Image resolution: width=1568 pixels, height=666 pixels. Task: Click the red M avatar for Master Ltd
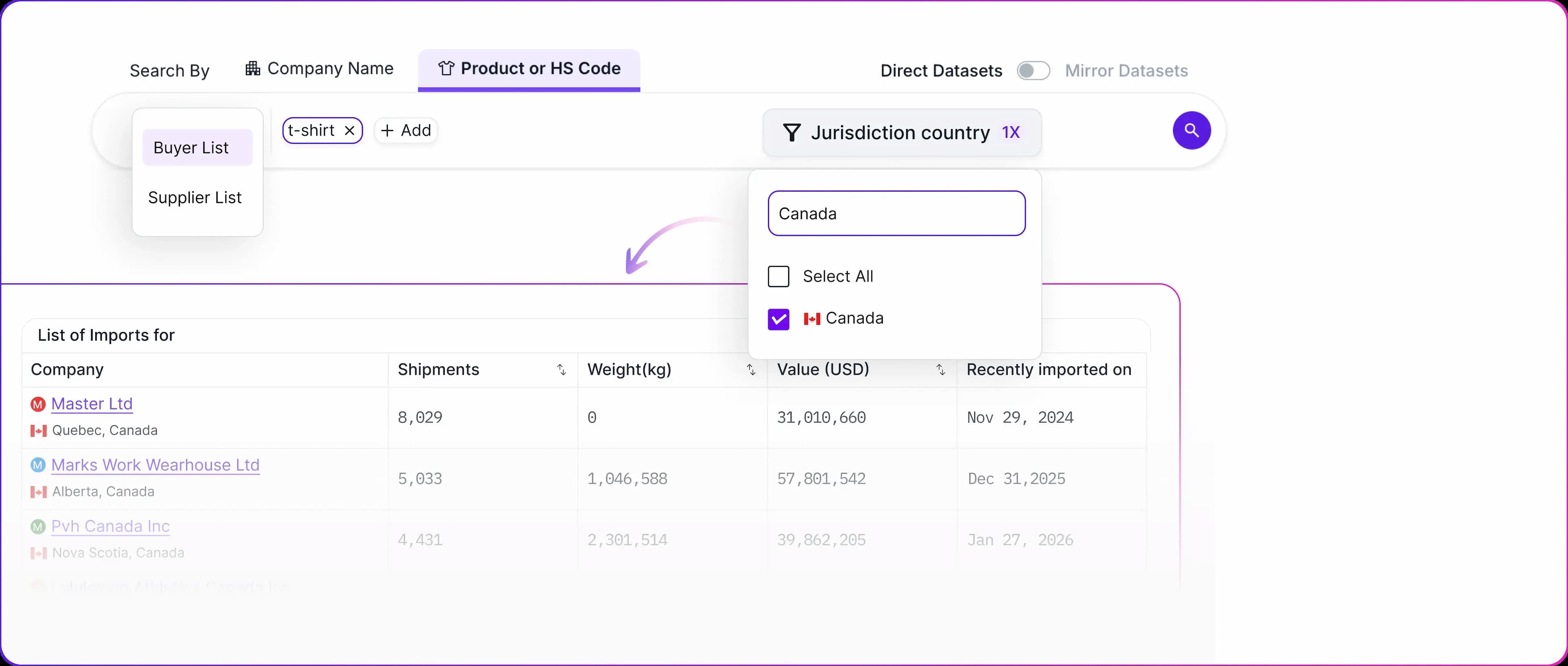point(38,404)
